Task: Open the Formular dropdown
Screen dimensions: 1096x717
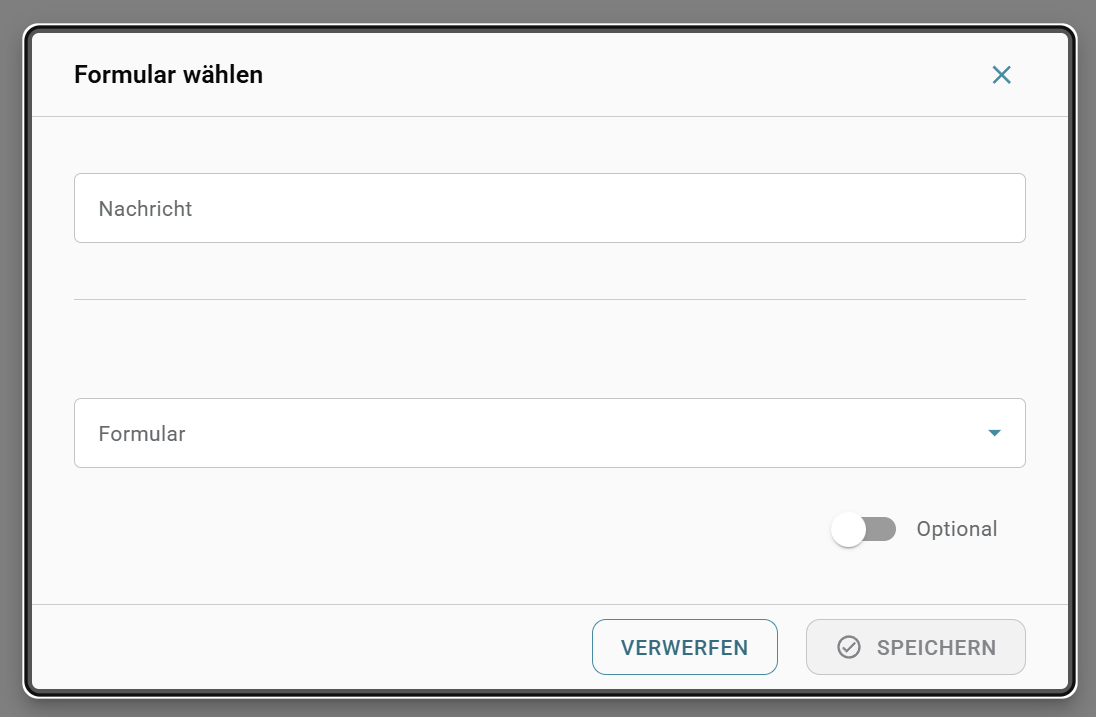Action: point(549,433)
